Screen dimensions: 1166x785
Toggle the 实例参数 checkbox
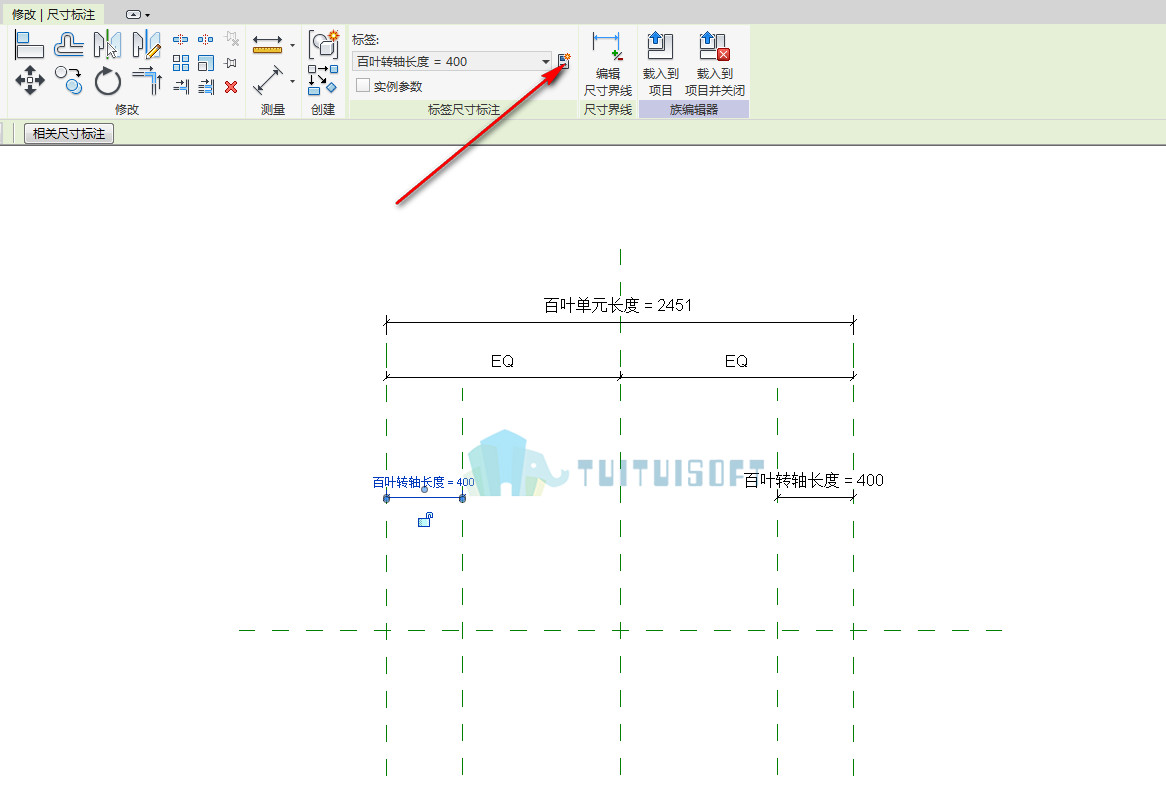tap(363, 85)
